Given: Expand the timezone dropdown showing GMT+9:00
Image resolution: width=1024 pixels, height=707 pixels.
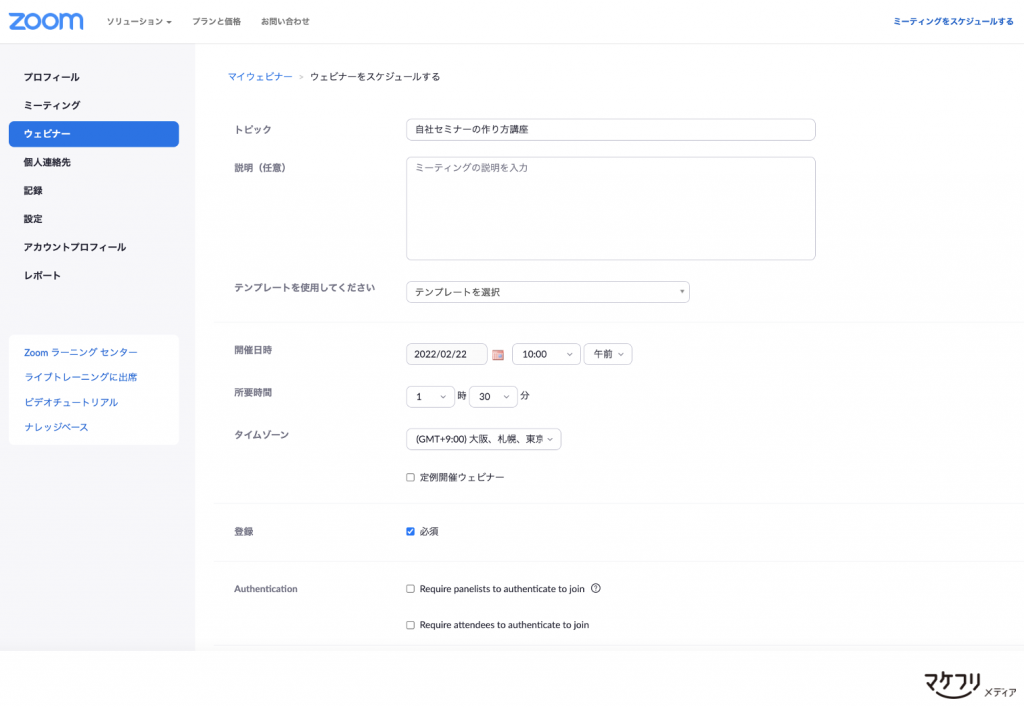Looking at the screenshot, I should pos(483,440).
